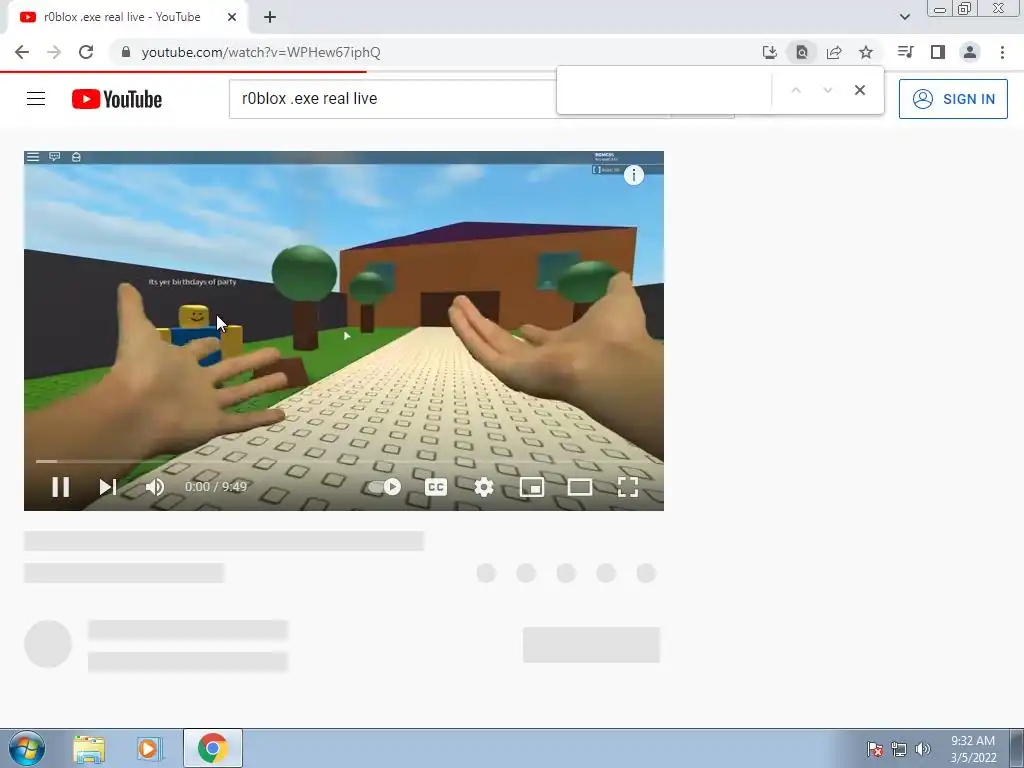Close the find bar

tap(860, 90)
